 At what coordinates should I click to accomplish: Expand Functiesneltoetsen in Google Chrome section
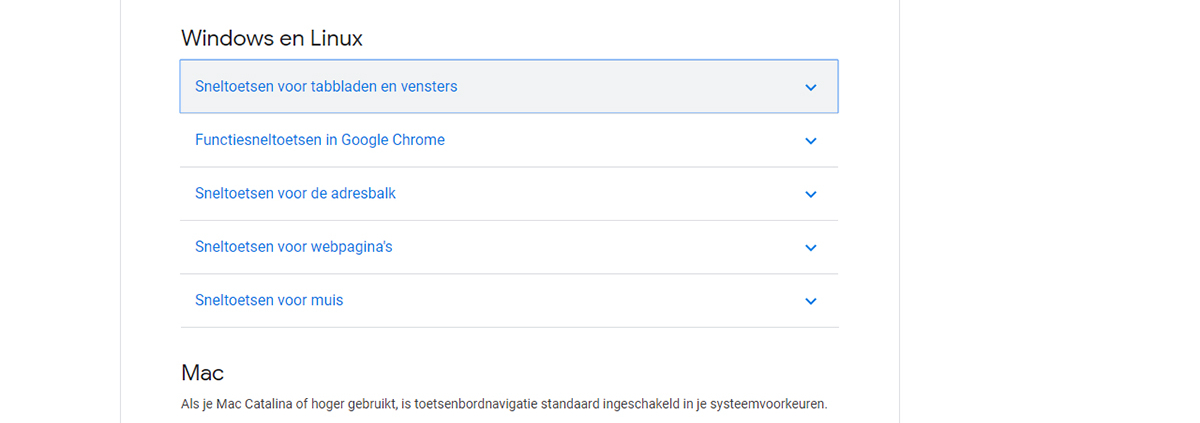[x=509, y=140]
